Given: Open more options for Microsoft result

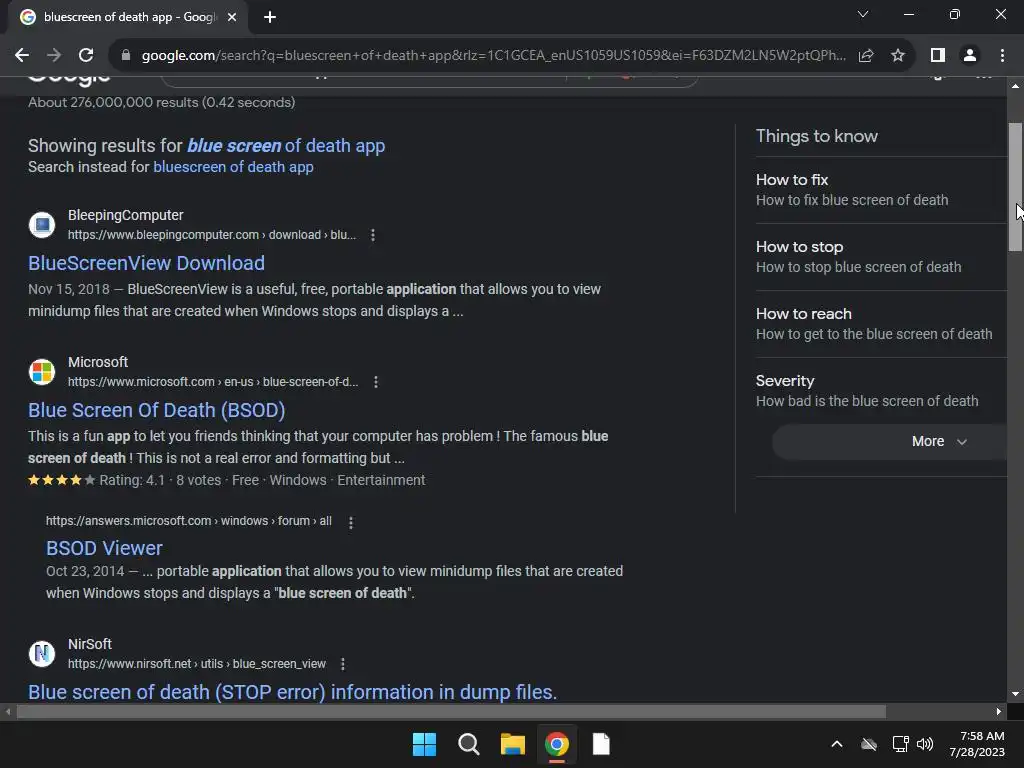Looking at the screenshot, I should pos(376,382).
